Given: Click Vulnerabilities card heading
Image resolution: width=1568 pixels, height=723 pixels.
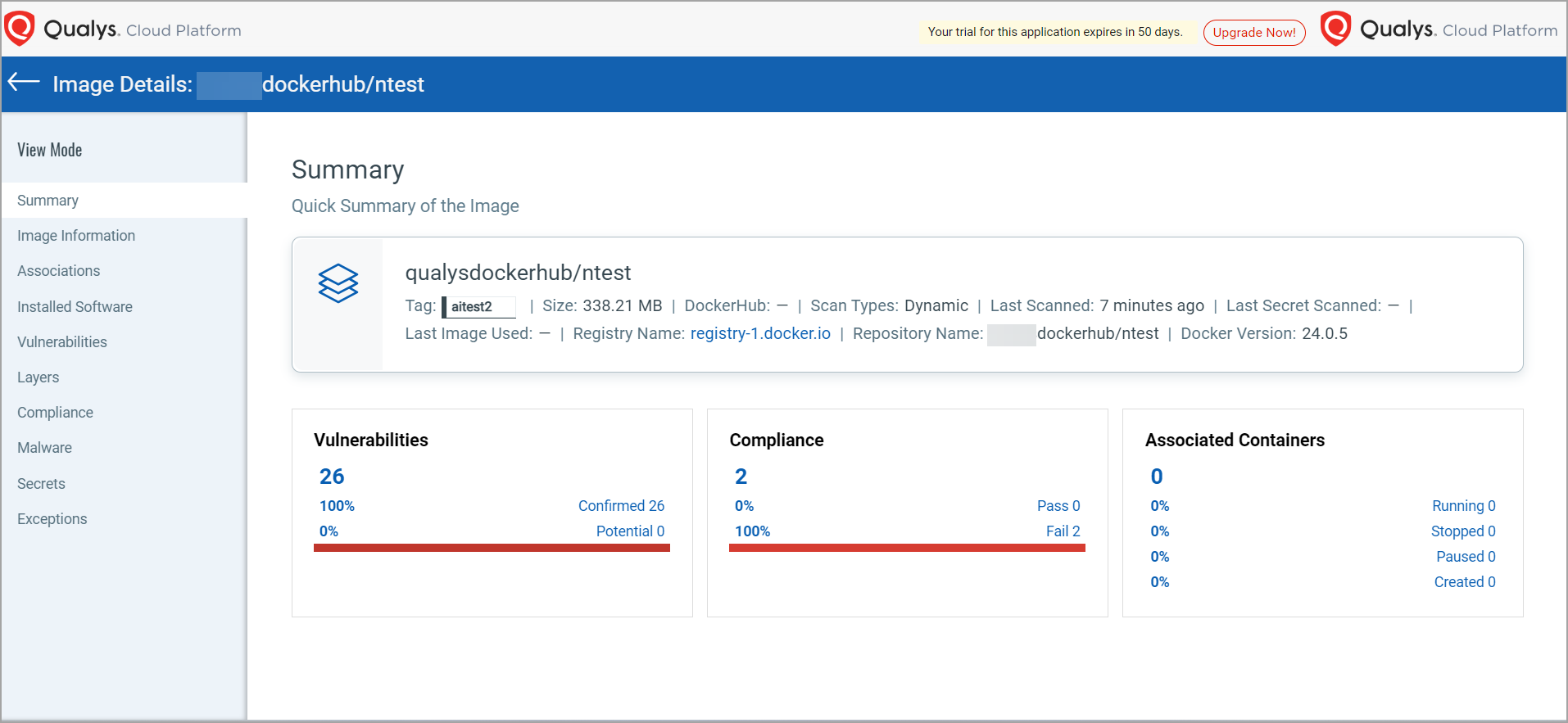Looking at the screenshot, I should coord(370,441).
